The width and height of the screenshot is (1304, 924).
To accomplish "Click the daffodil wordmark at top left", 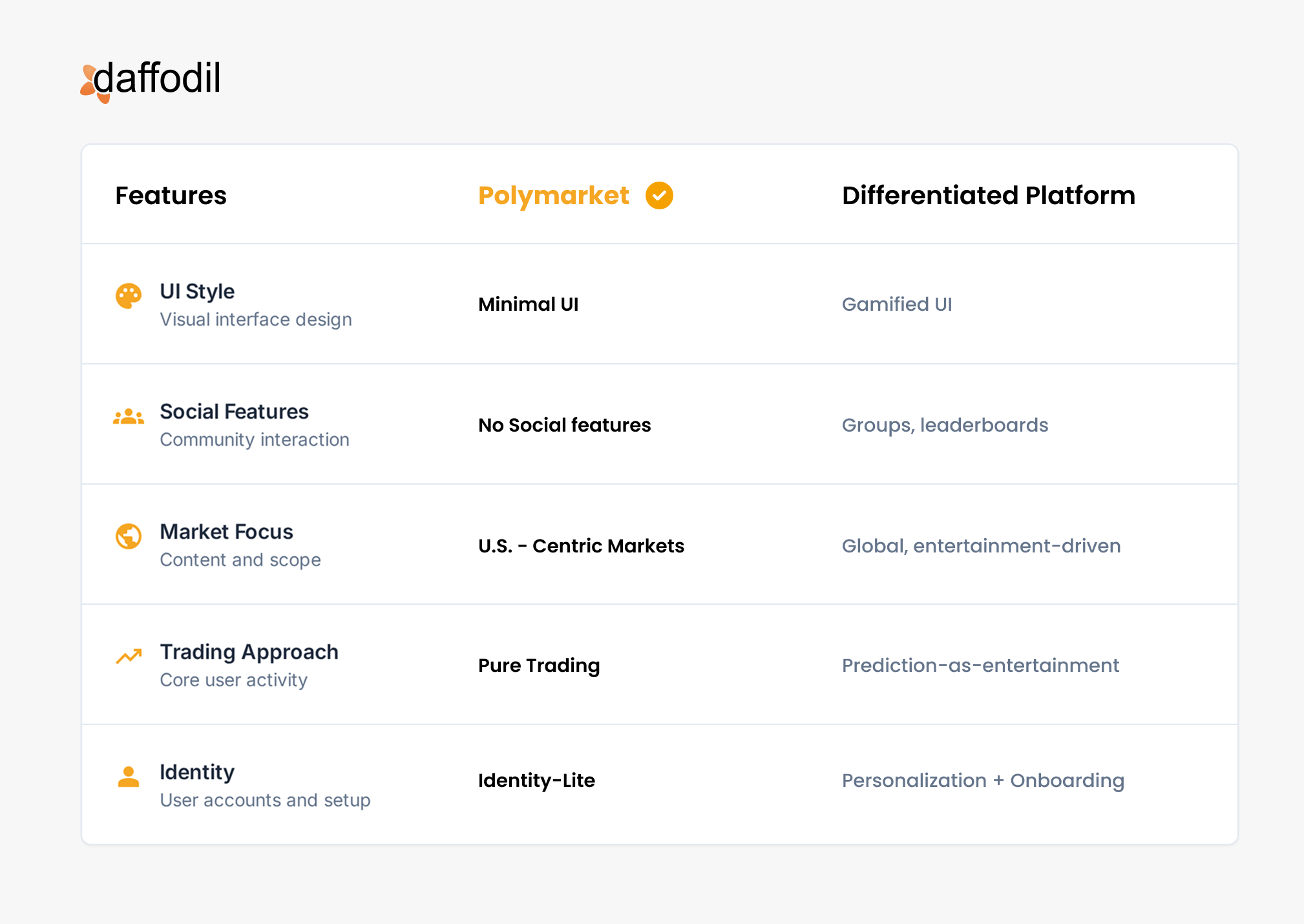I will [x=158, y=79].
